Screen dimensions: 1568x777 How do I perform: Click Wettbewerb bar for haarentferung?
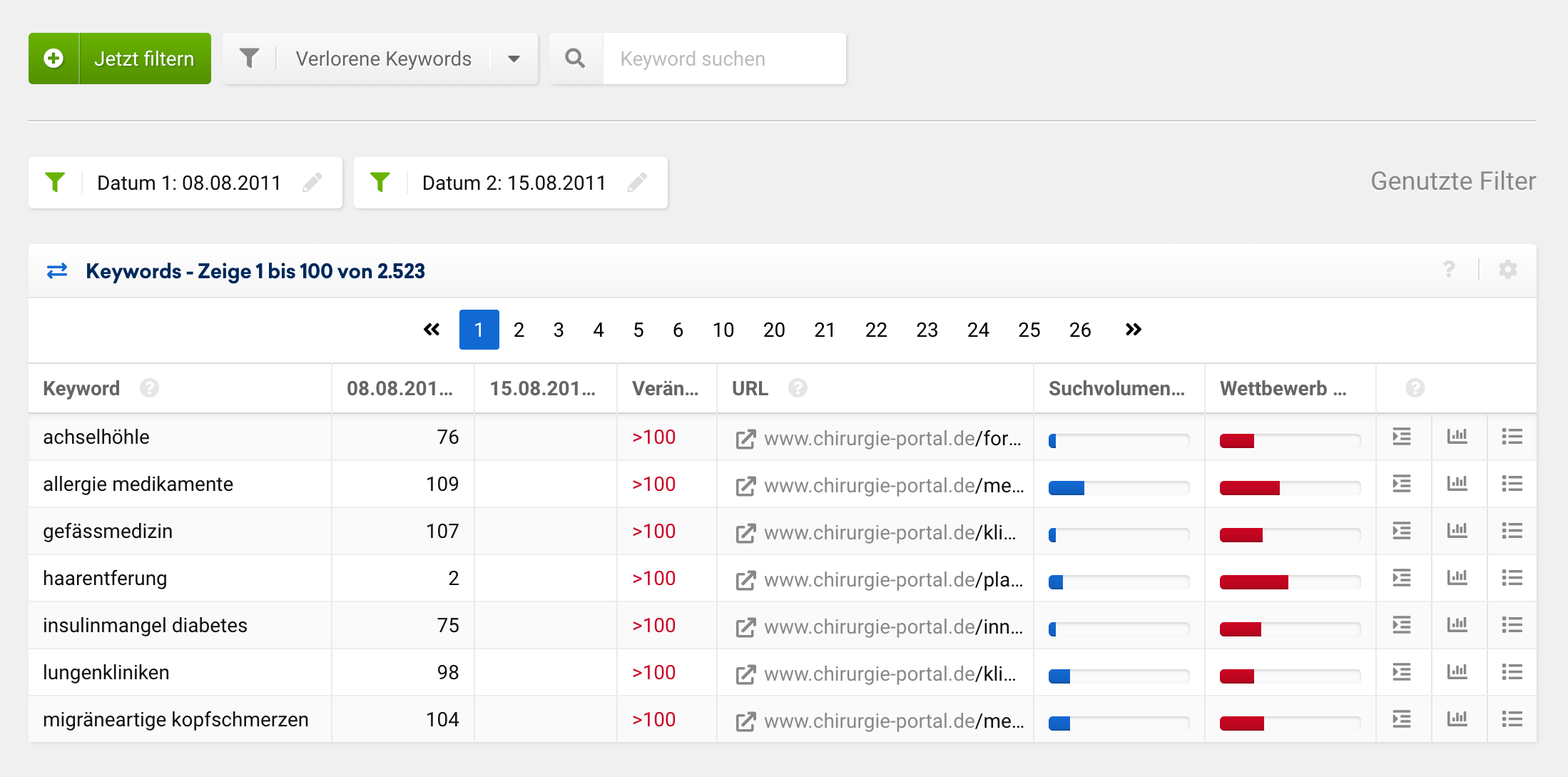(1290, 582)
